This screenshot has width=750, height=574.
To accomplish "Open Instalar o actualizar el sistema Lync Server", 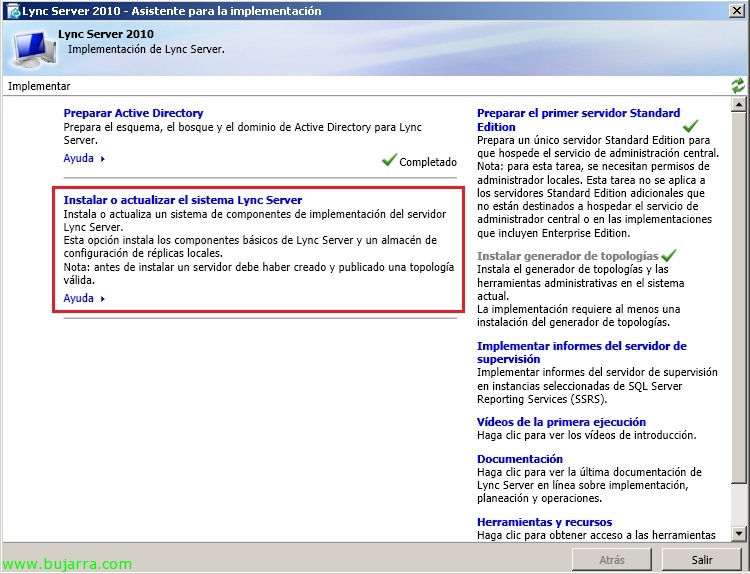I will tap(183, 200).
